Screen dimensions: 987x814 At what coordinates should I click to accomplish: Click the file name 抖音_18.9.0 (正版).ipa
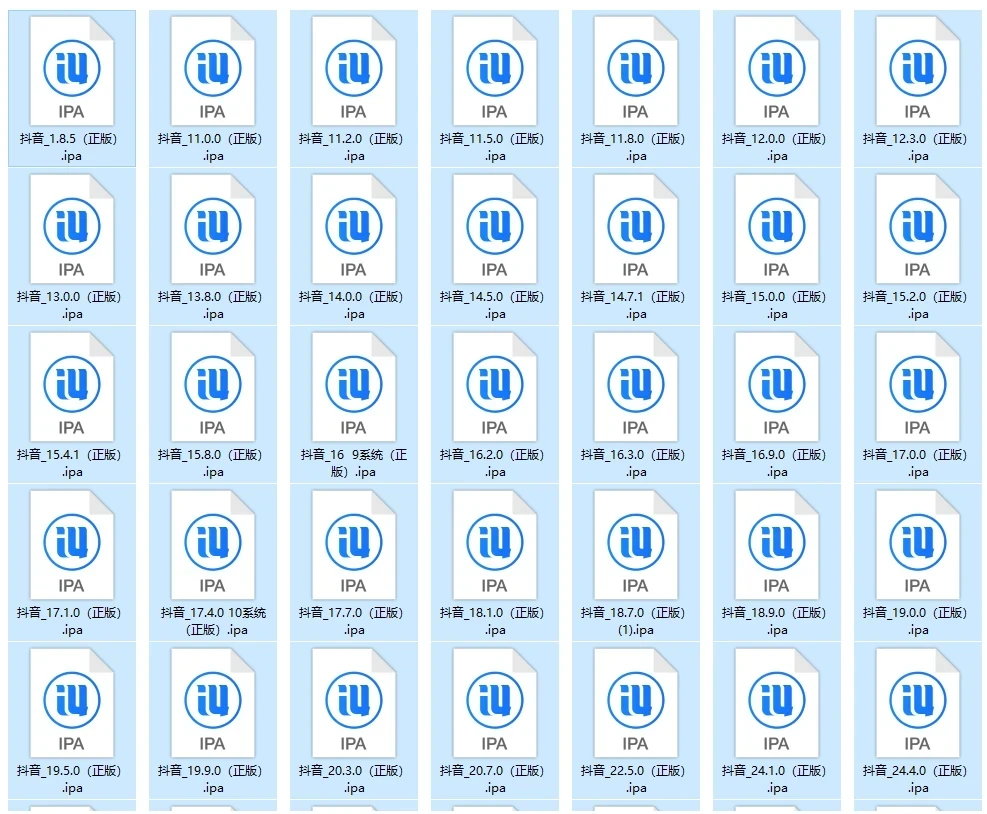point(774,621)
